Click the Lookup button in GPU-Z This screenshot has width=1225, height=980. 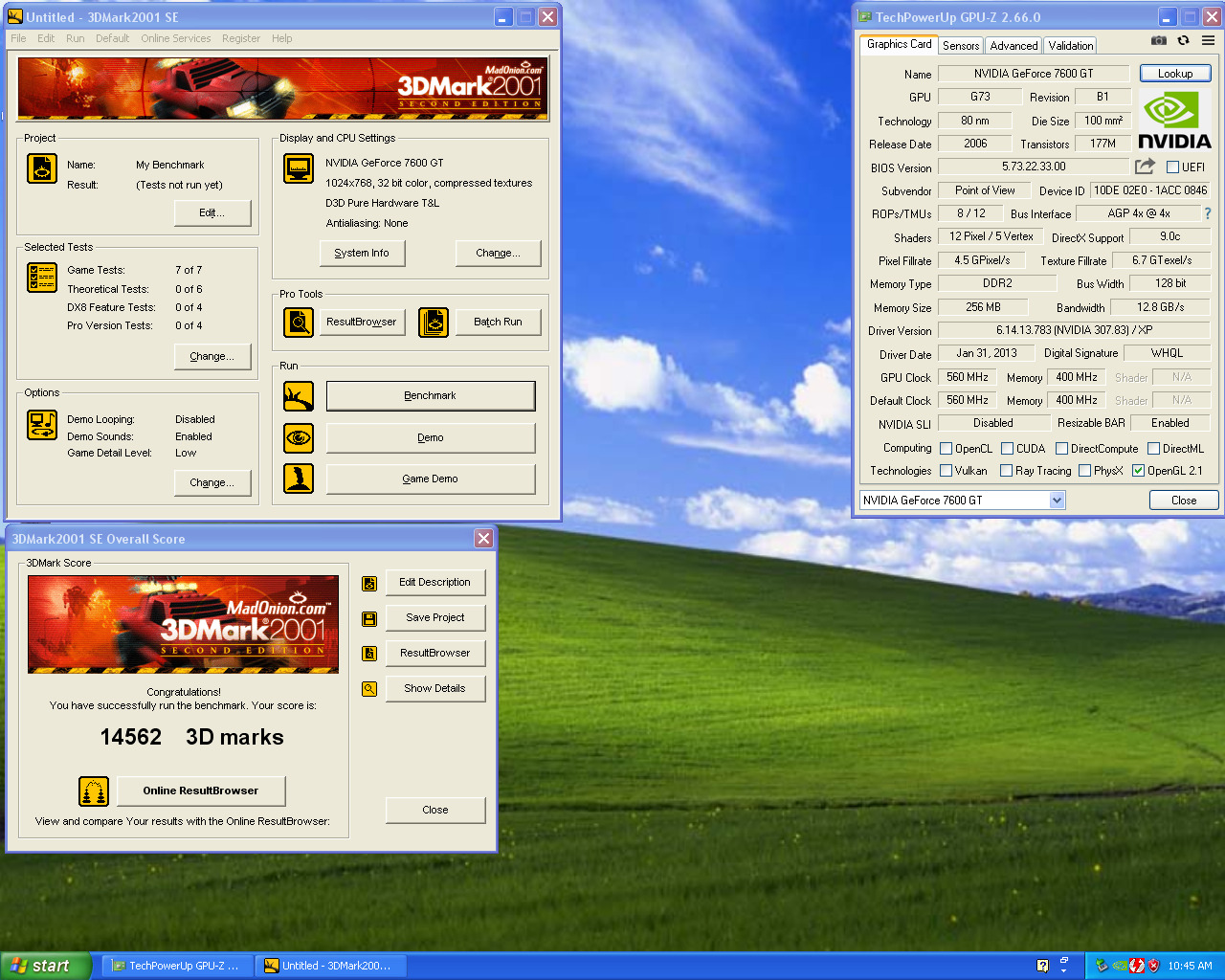click(1174, 74)
